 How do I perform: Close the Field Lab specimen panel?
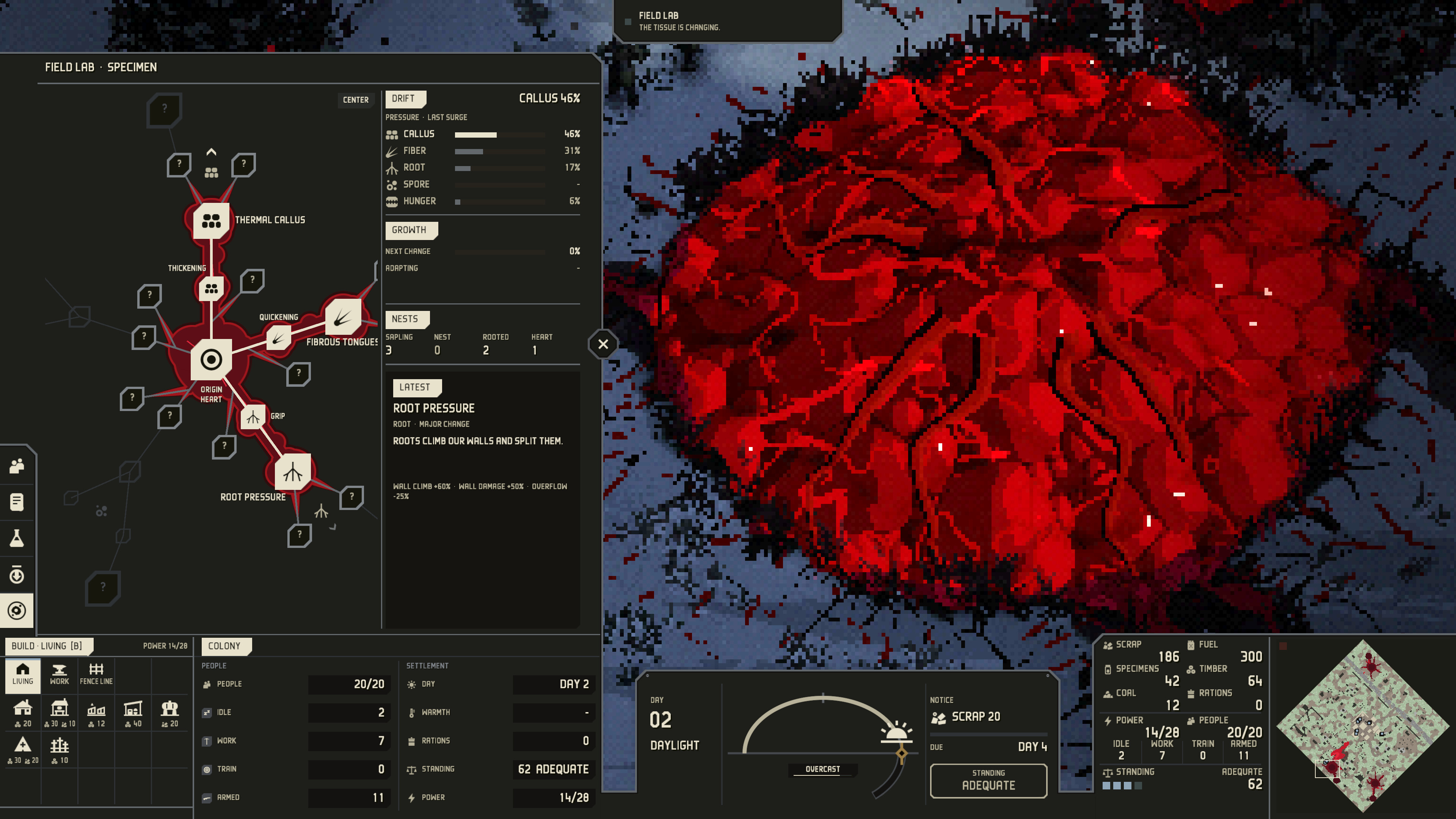point(603,344)
